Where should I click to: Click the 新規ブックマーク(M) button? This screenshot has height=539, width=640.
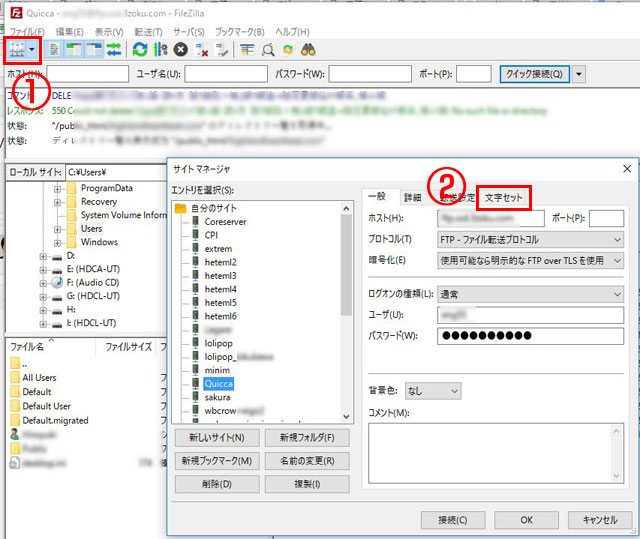click(217, 461)
